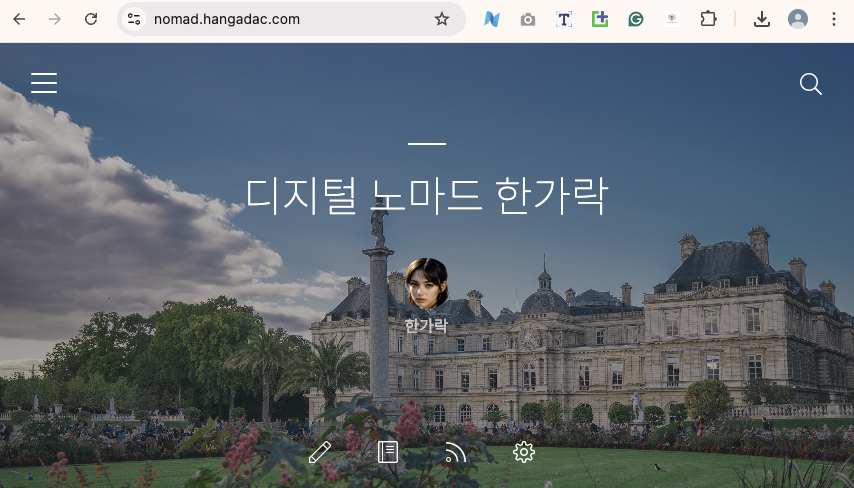Click the 한가락 name under the avatar
Viewport: 854px width, 488px height.
click(426, 326)
